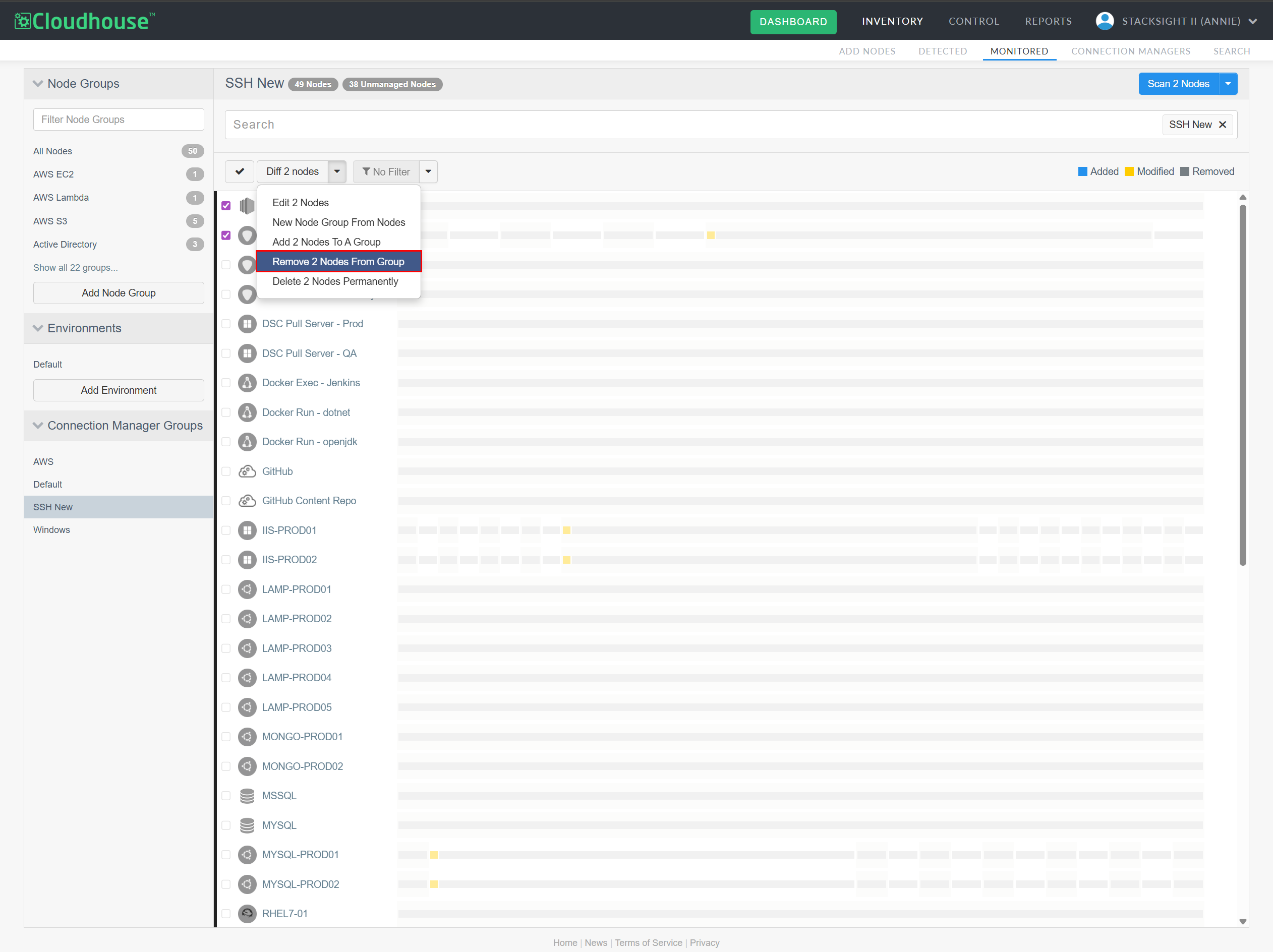Click the blue Added legend swatch

1082,171
